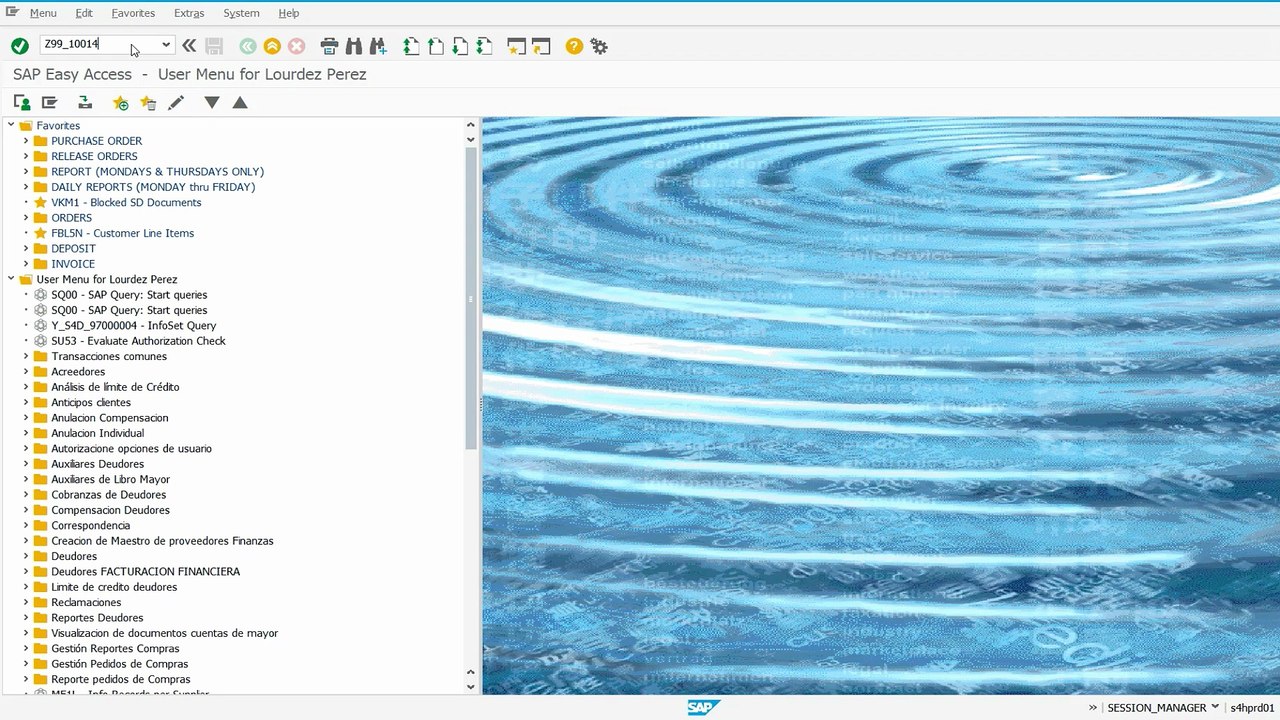Select SU53 - Evaluate Authorization Check

pyautogui.click(x=138, y=341)
